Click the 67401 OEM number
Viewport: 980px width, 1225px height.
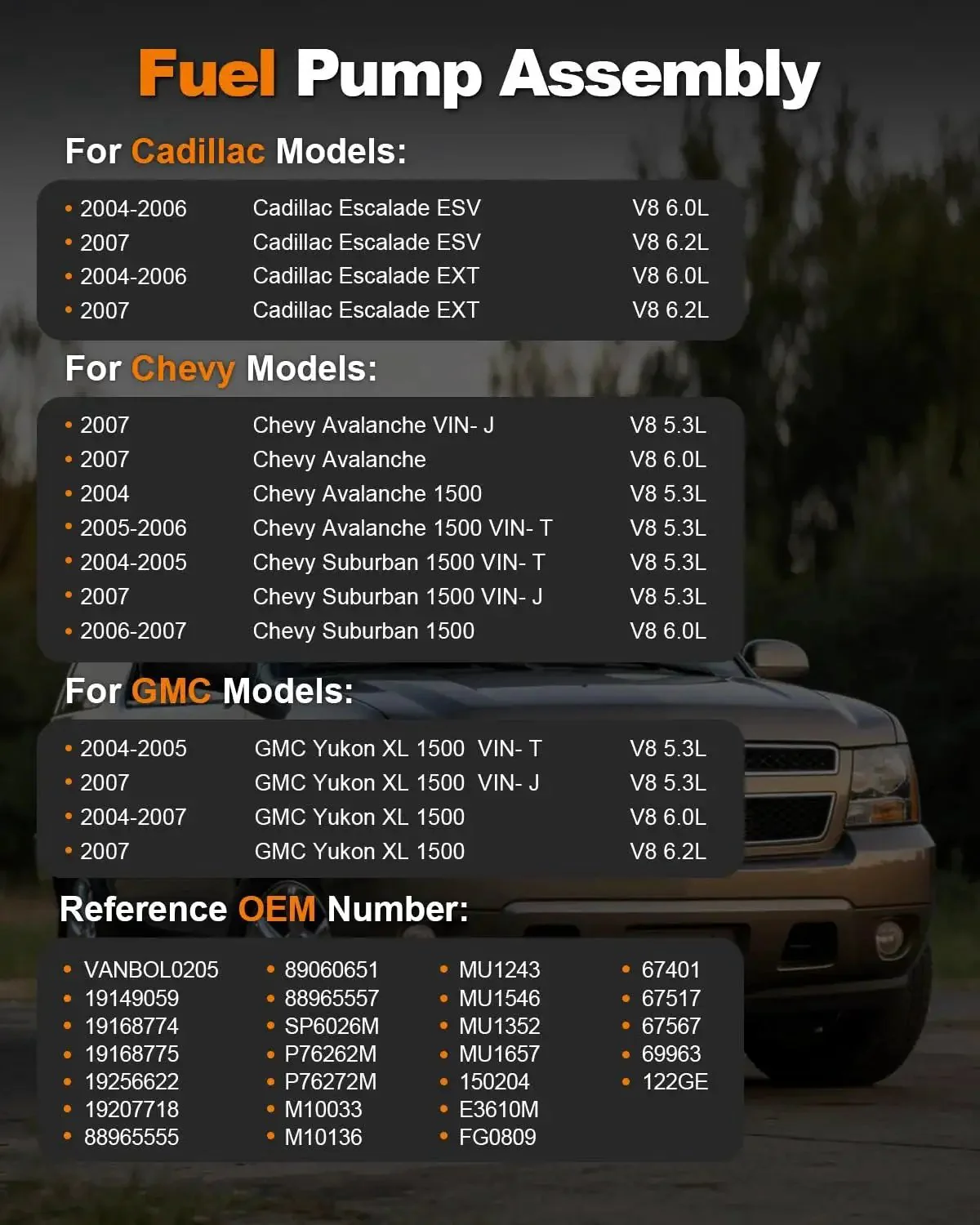coord(670,970)
